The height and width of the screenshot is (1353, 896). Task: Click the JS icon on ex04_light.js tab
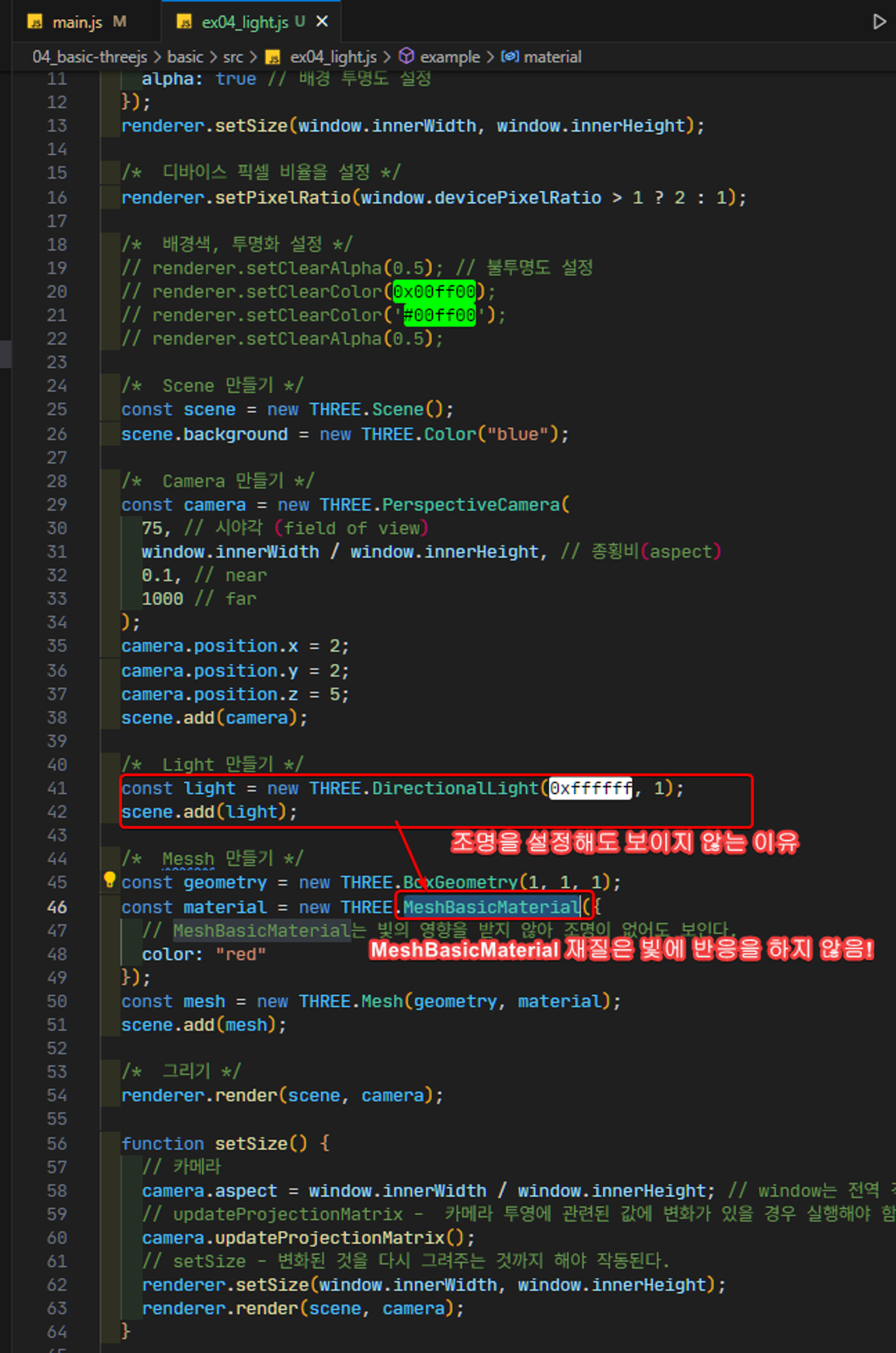[184, 22]
